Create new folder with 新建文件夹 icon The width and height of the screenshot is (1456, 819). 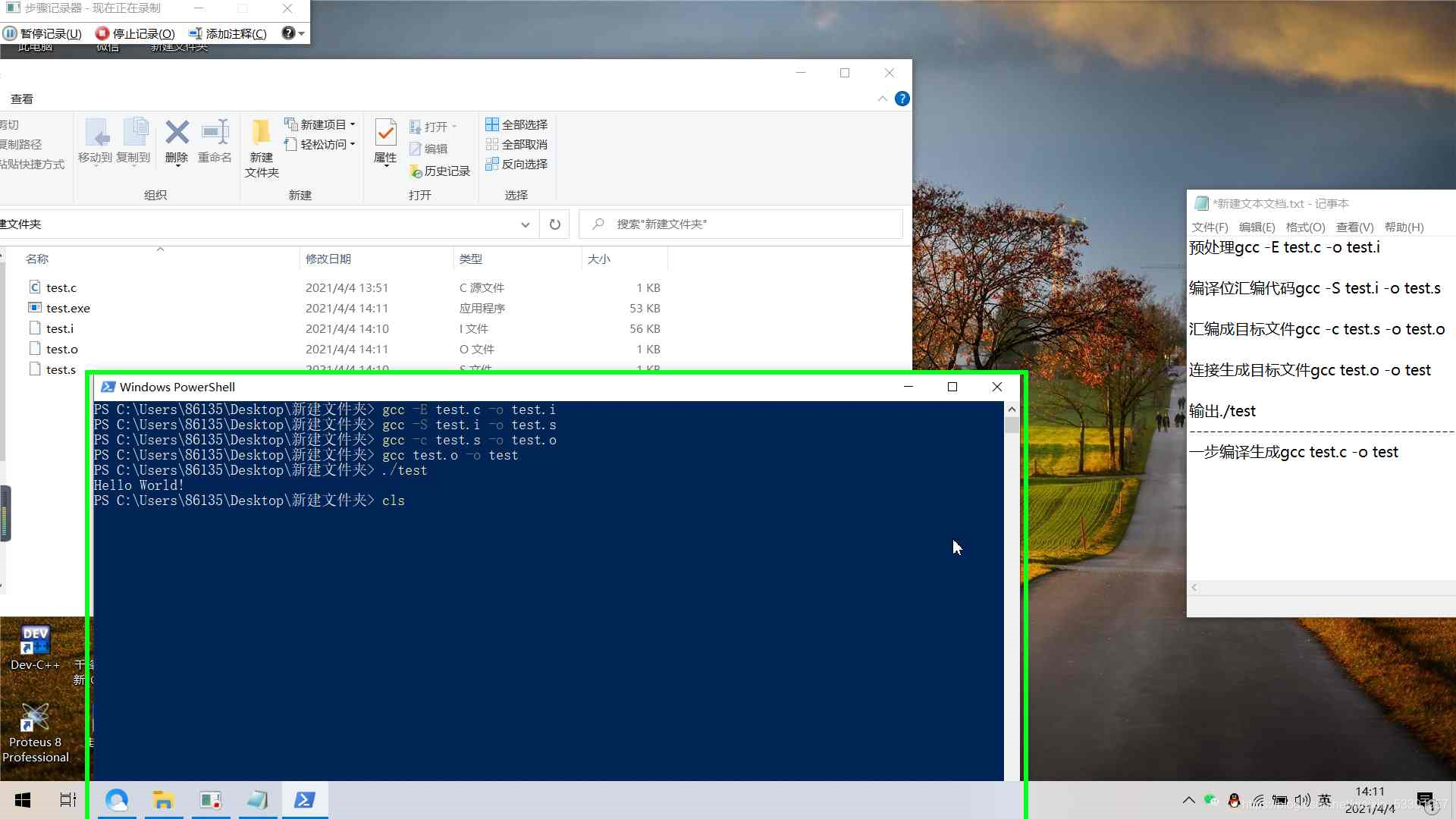(x=261, y=148)
